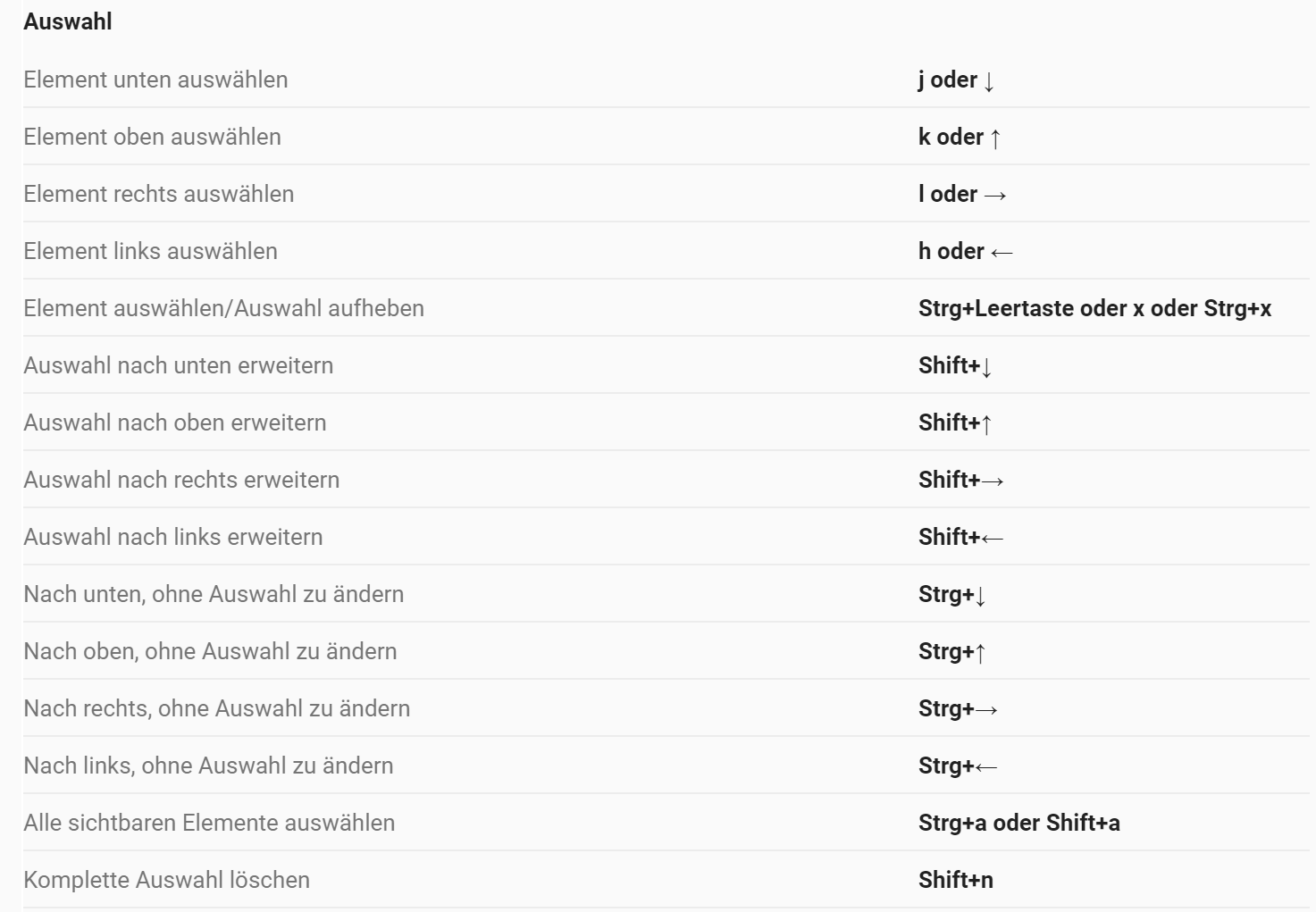Image resolution: width=1316 pixels, height=912 pixels.
Task: Click the "Strg+a oder Shift+a" shortcut
Action: pos(1018,823)
